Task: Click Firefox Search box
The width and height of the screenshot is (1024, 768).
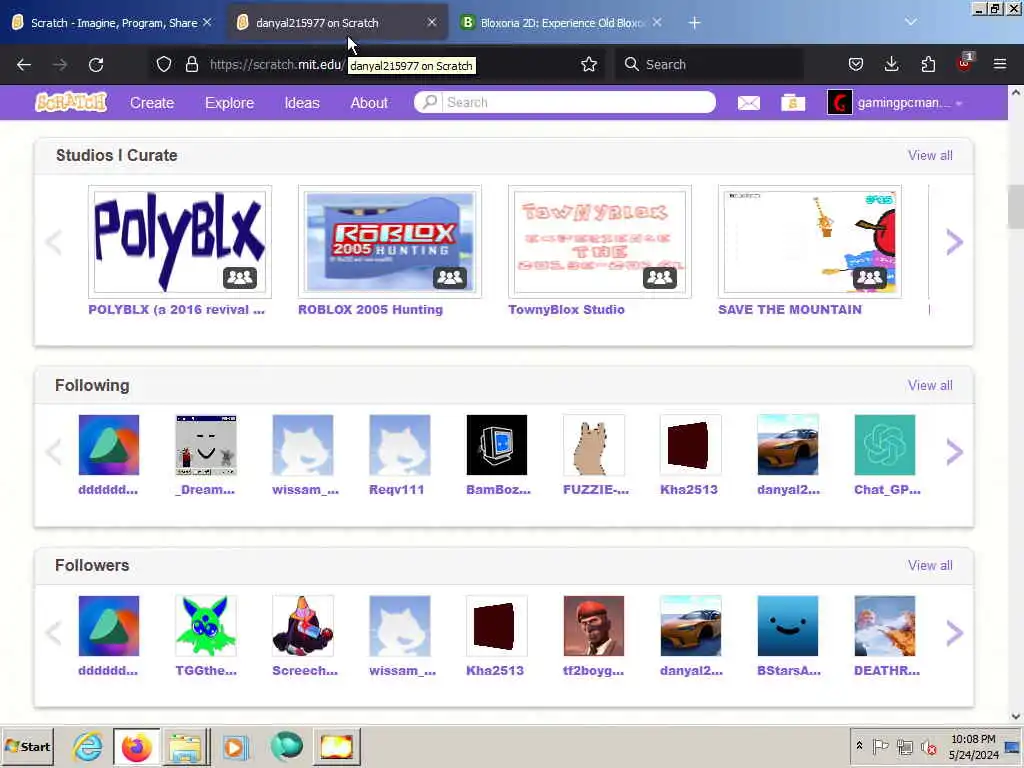Action: 709,64
